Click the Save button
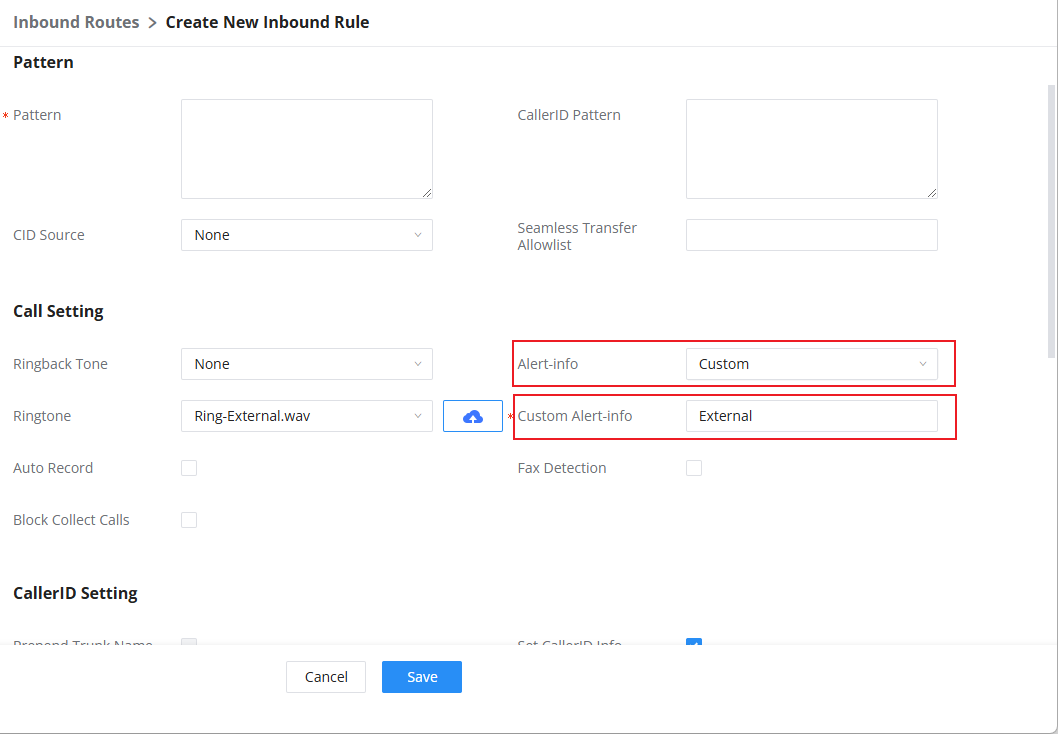The image size is (1058, 734). 422,677
